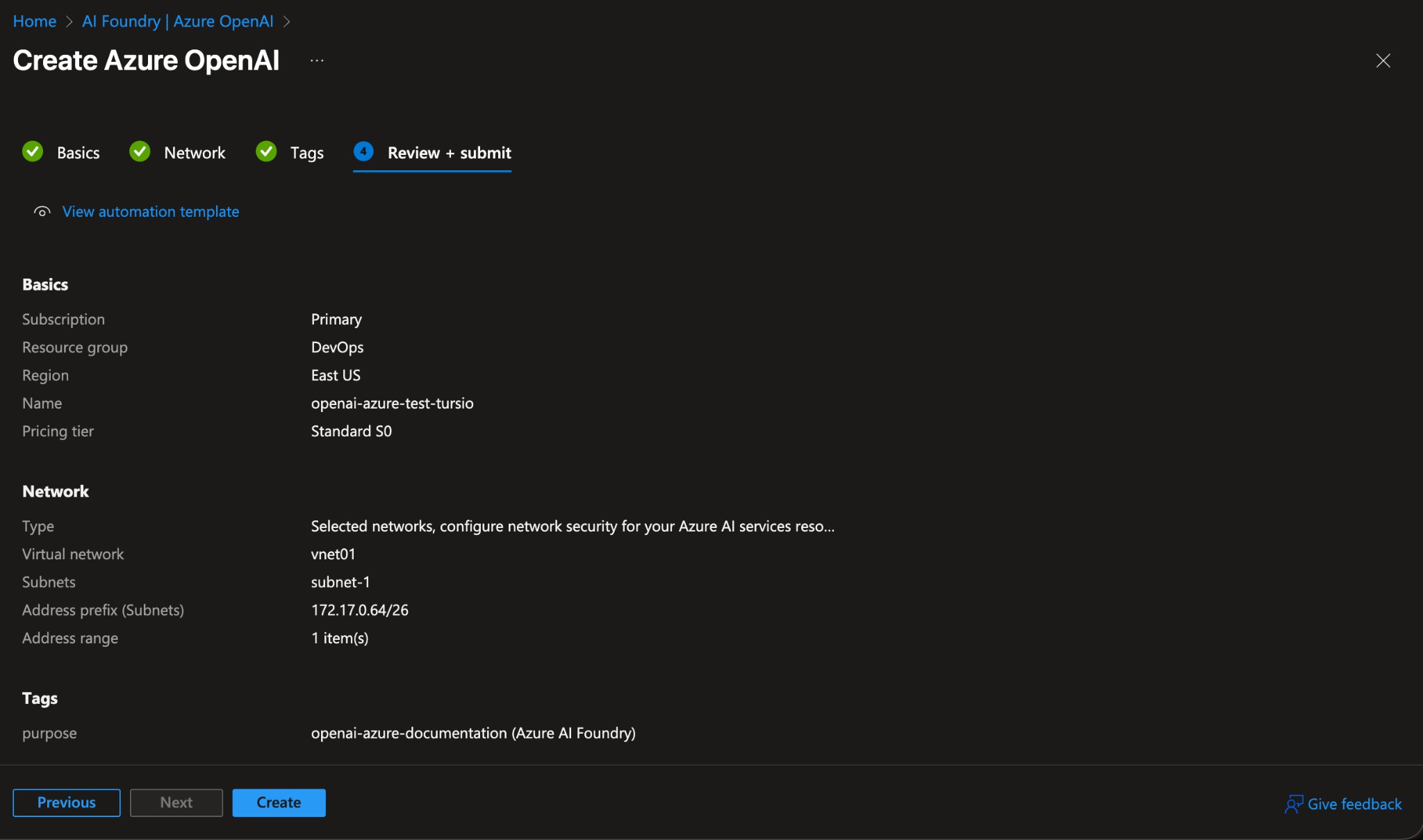1423x840 pixels.
Task: Open the ellipsis menu beside the page title
Action: [317, 60]
